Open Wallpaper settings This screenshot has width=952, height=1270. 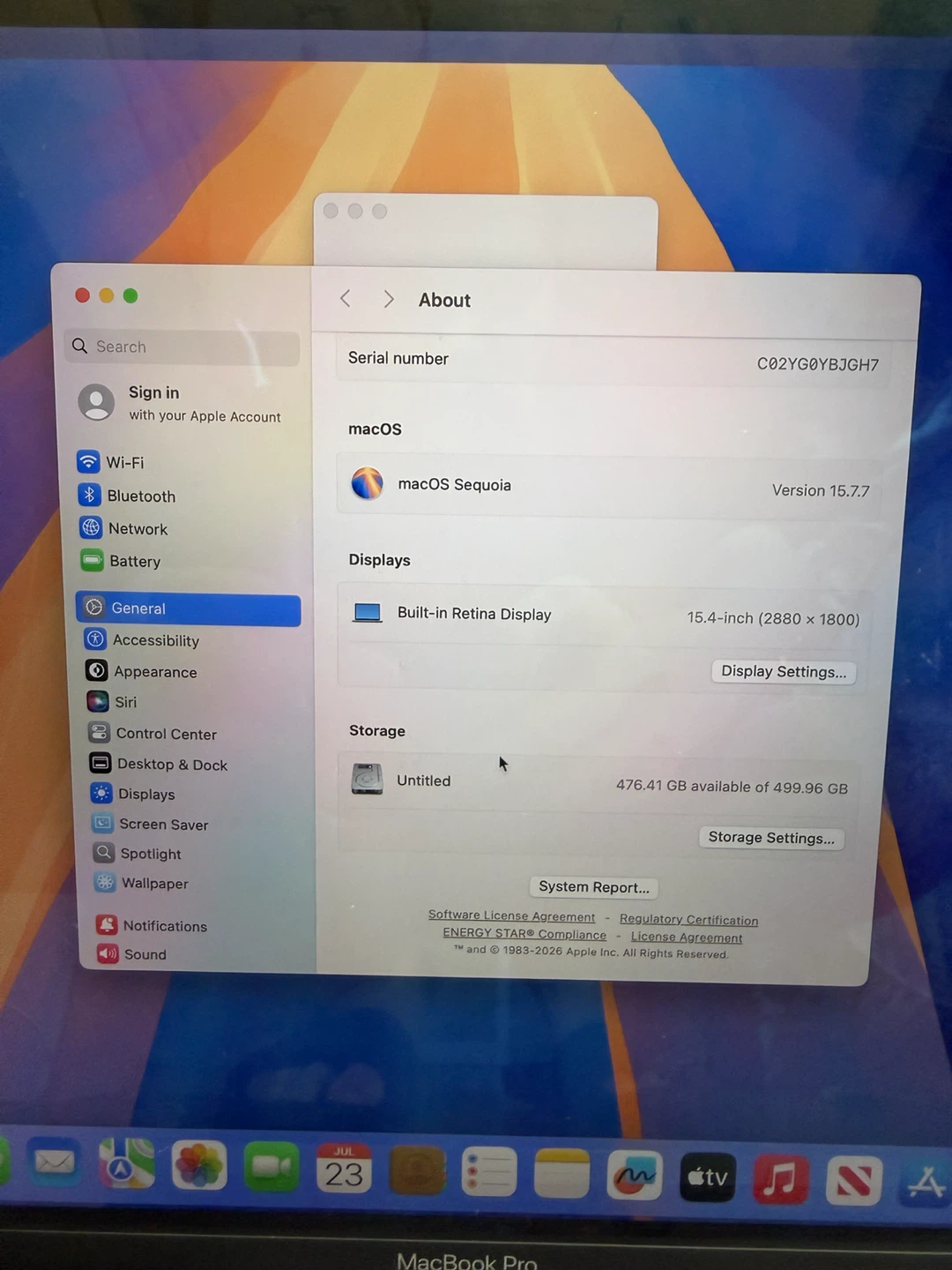click(x=142, y=883)
